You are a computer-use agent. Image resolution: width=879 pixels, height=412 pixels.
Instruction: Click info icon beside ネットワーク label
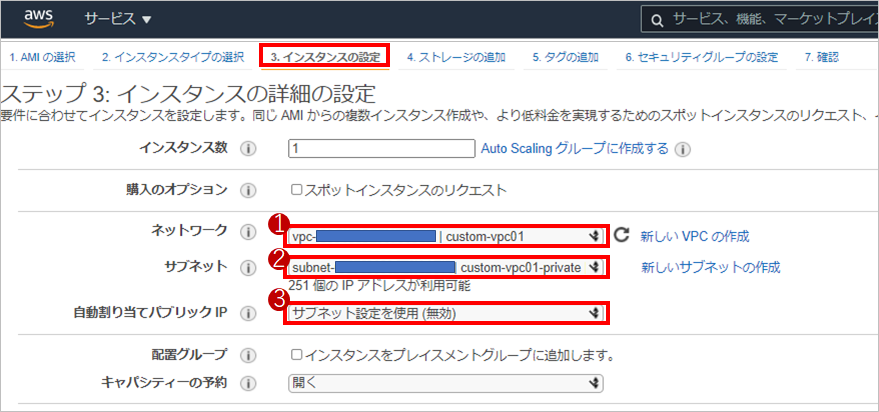pos(248,232)
